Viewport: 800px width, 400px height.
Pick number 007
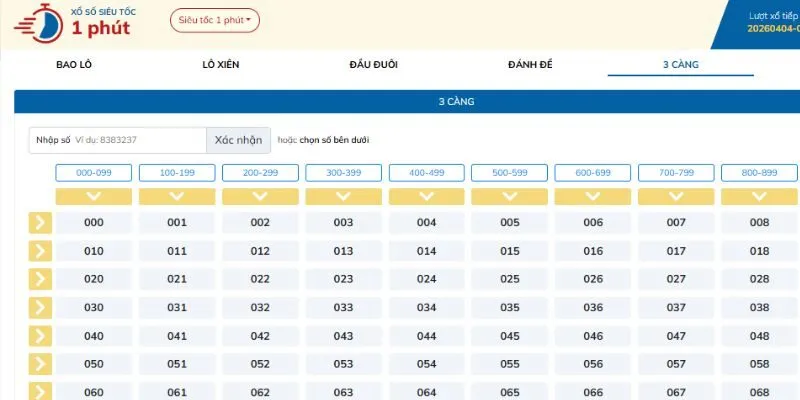pyautogui.click(x=676, y=223)
